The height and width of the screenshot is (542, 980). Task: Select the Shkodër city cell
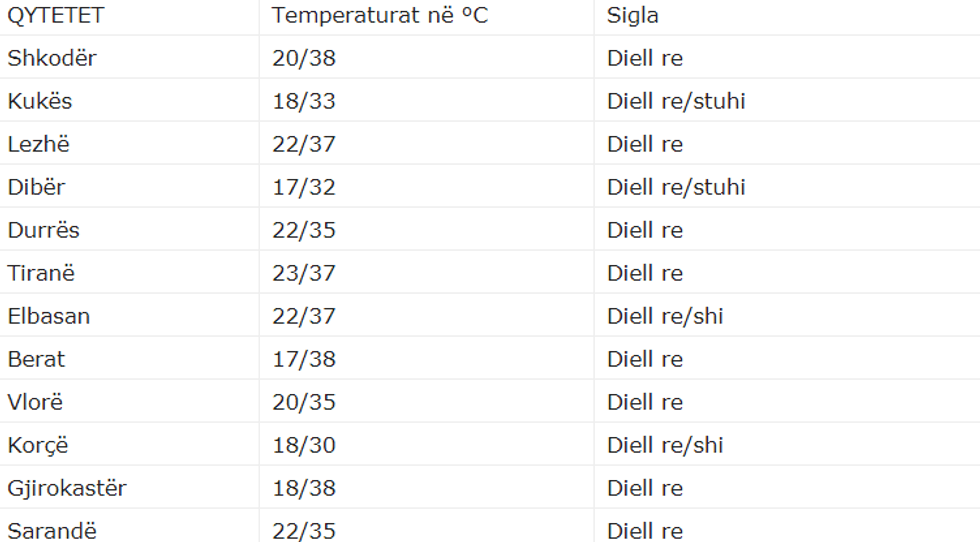[52, 58]
